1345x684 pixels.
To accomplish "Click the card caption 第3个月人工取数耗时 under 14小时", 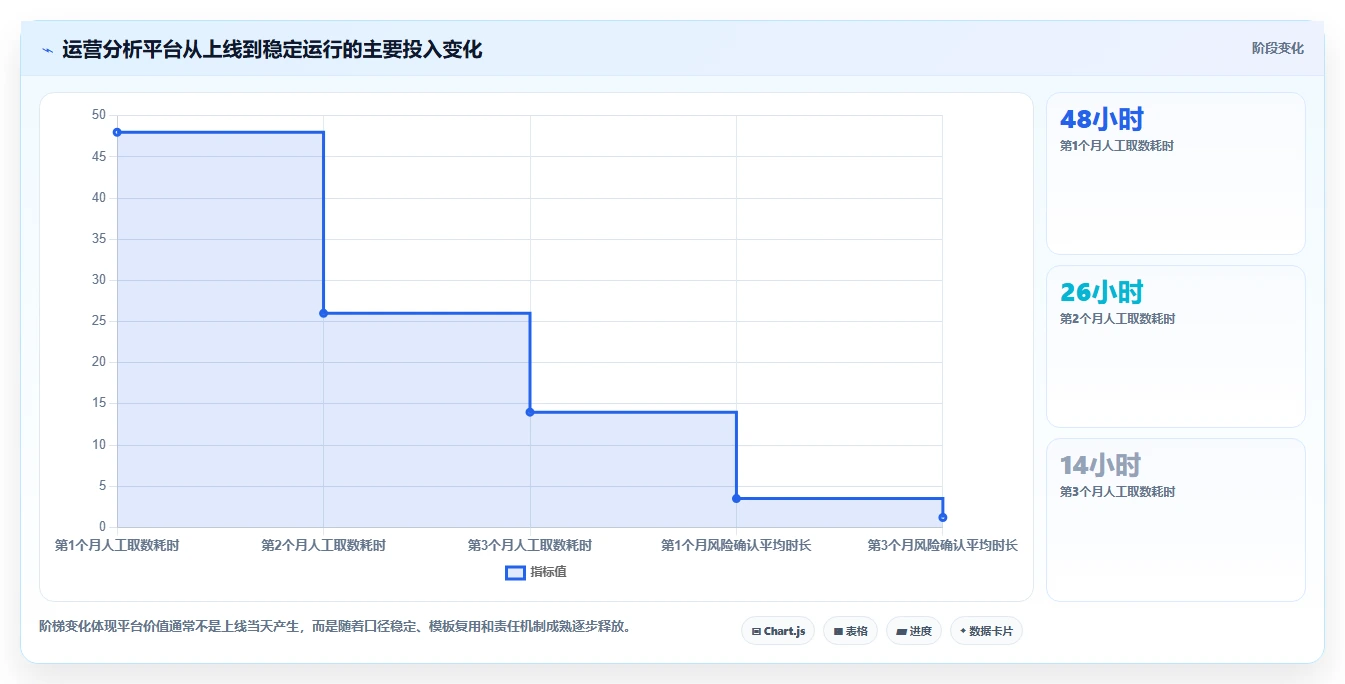I will pos(1117,492).
